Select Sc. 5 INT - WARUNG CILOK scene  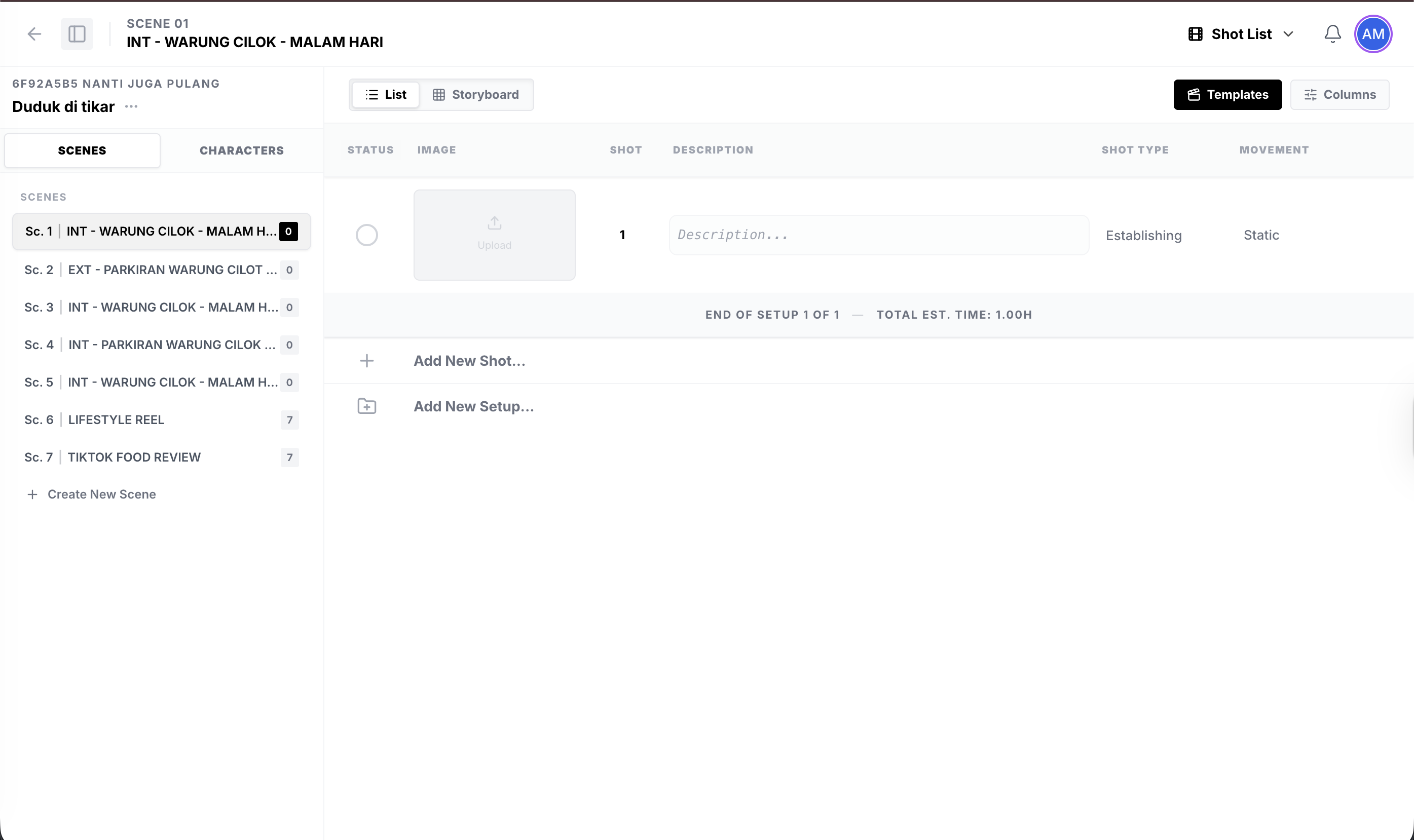pos(161,382)
